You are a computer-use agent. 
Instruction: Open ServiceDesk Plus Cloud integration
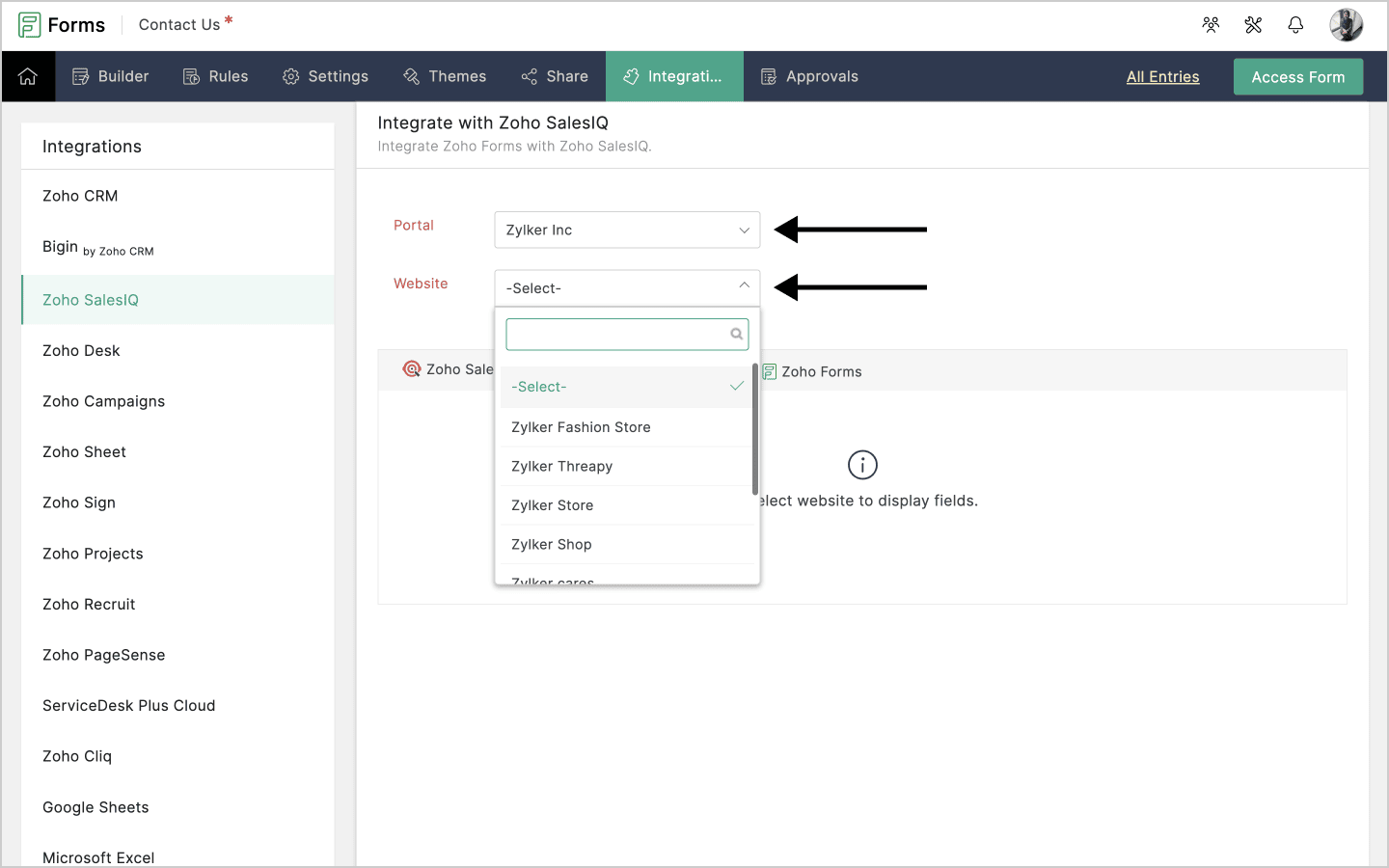177,706
